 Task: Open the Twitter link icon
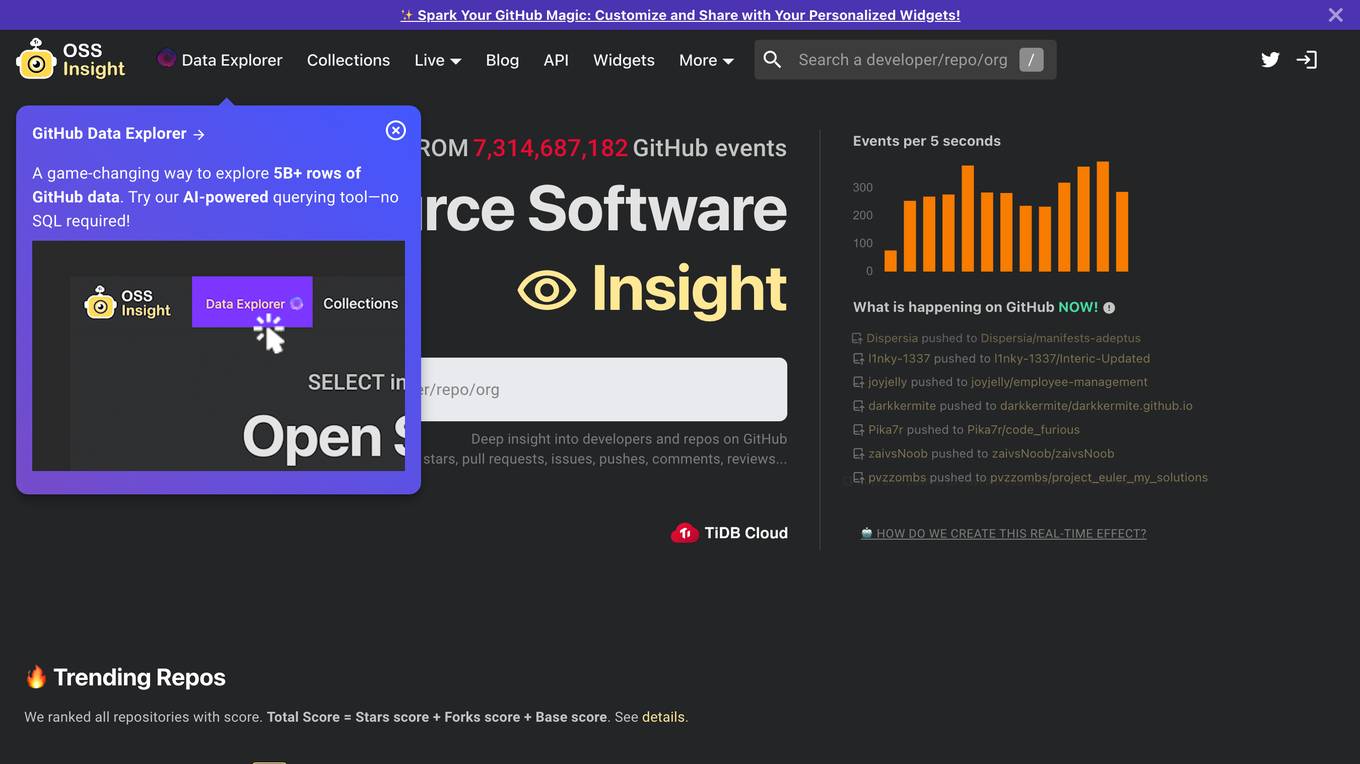pos(1270,60)
